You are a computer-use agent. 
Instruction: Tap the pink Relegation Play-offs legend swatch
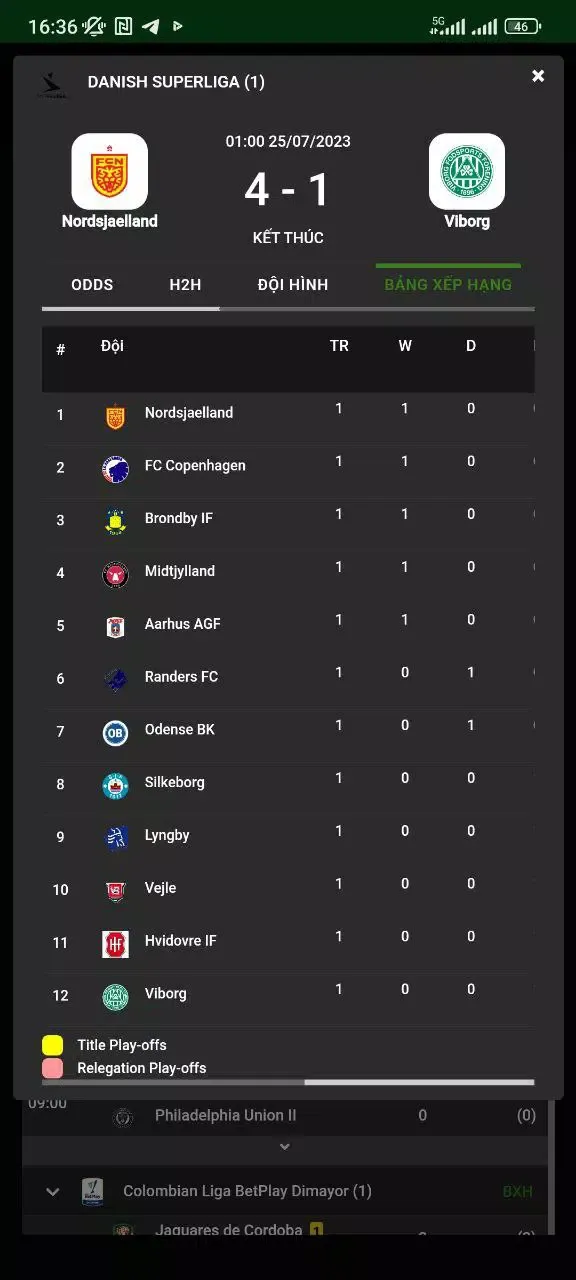pos(53,1068)
